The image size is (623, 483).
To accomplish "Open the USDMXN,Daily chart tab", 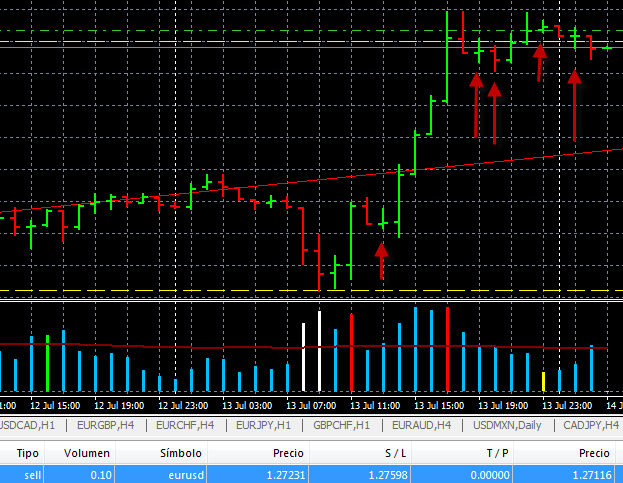I will coord(508,426).
